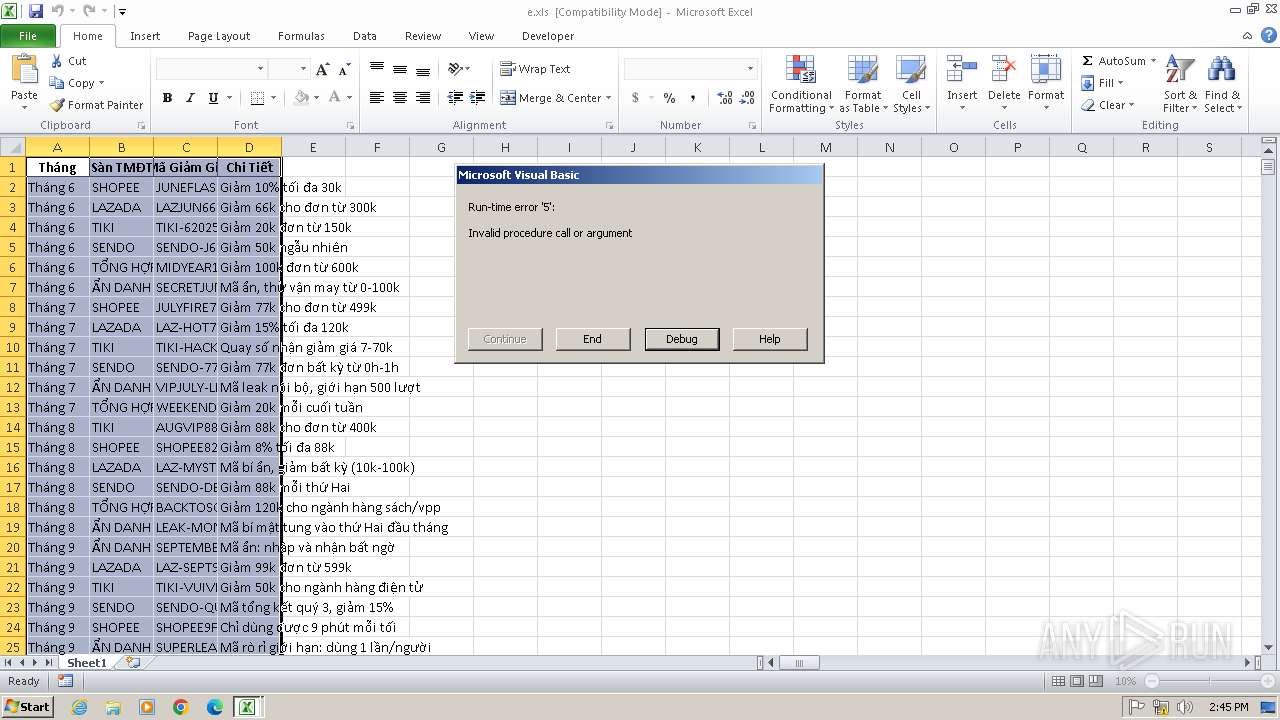Screen dimensions: 1280x720
Task: Click the Top Align icon
Action: (377, 69)
